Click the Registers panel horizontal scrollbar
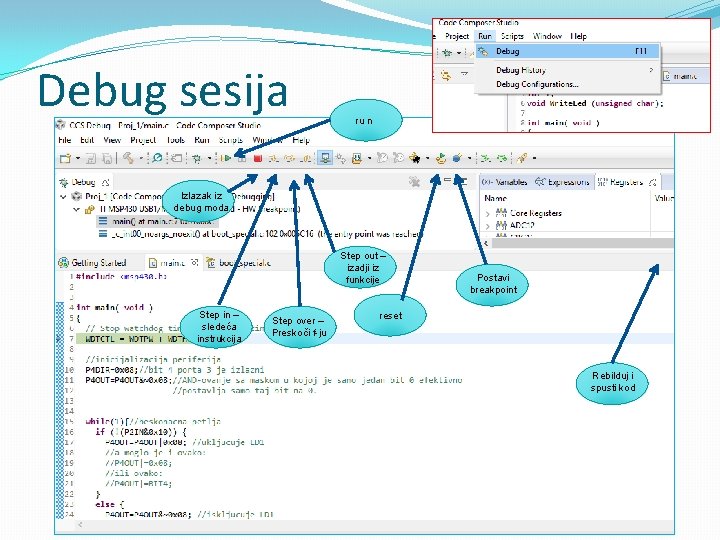Screen dimensions: 720x540 click(x=582, y=243)
